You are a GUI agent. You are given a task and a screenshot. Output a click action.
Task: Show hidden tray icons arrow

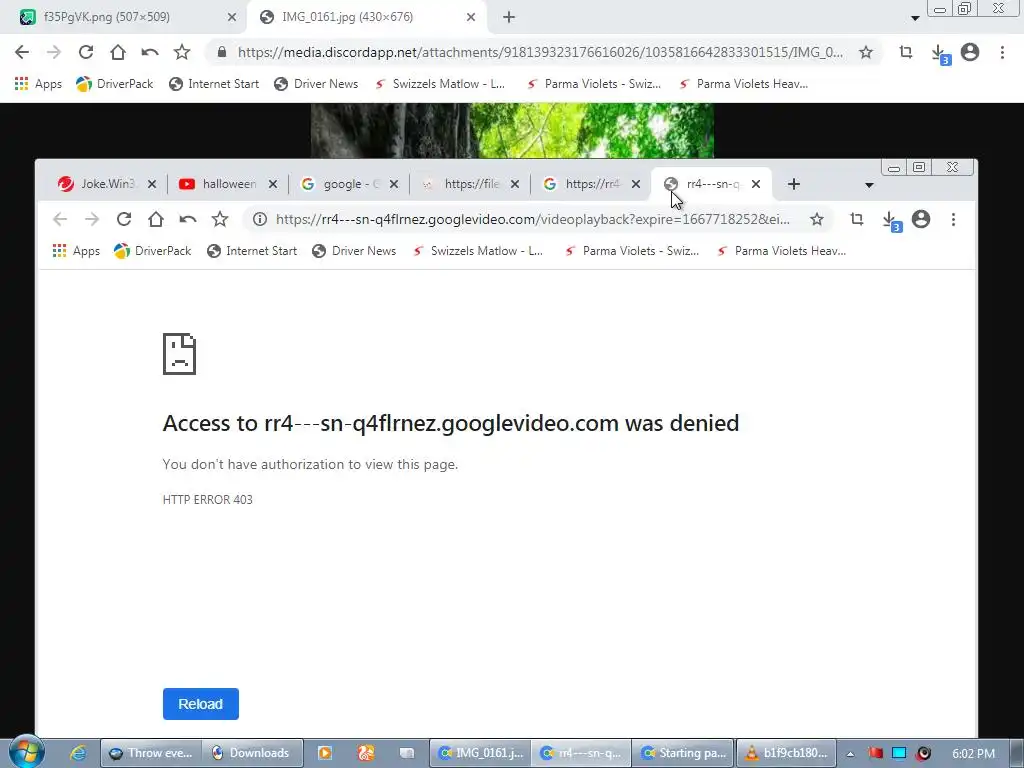tap(850, 754)
